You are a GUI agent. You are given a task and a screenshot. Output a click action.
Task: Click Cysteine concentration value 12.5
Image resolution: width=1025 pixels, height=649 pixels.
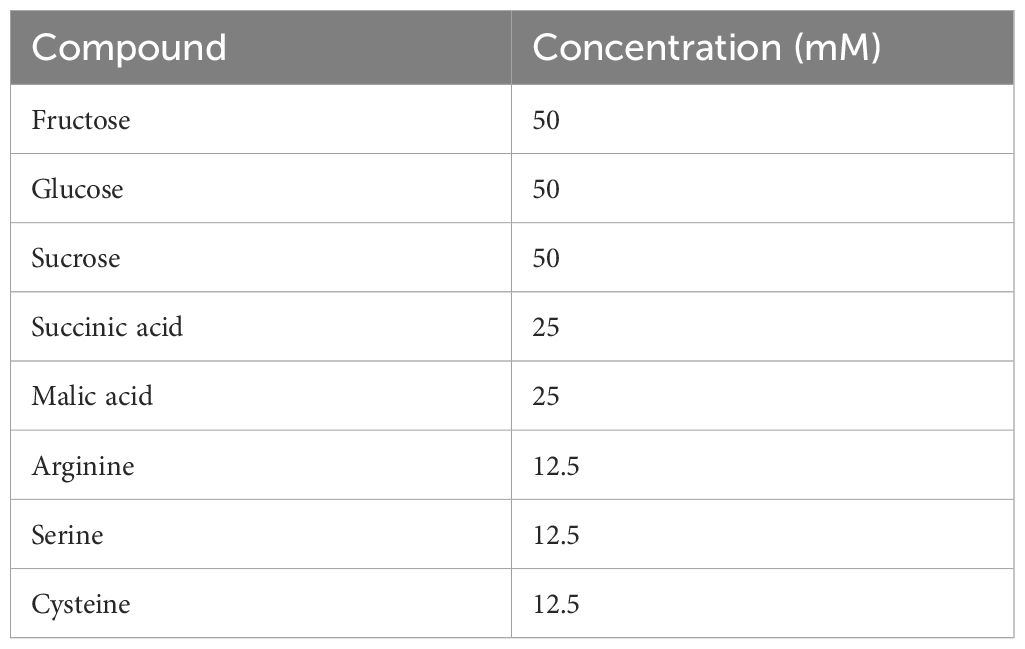pyautogui.click(x=556, y=604)
